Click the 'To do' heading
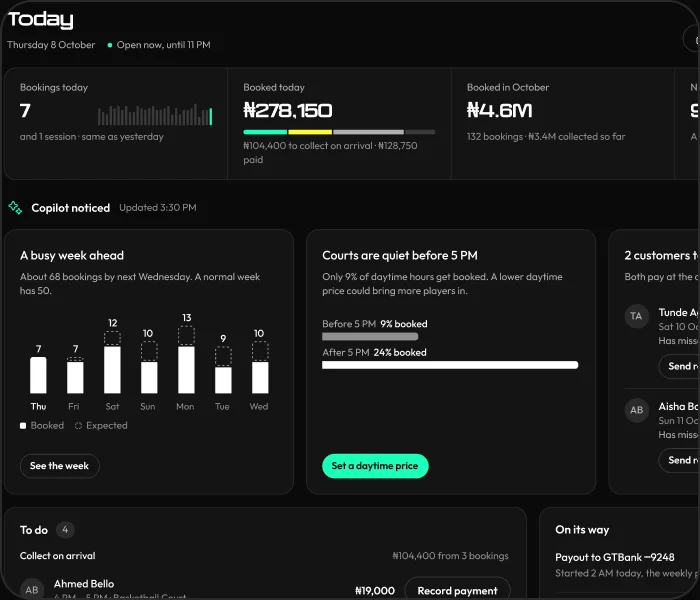 point(34,530)
